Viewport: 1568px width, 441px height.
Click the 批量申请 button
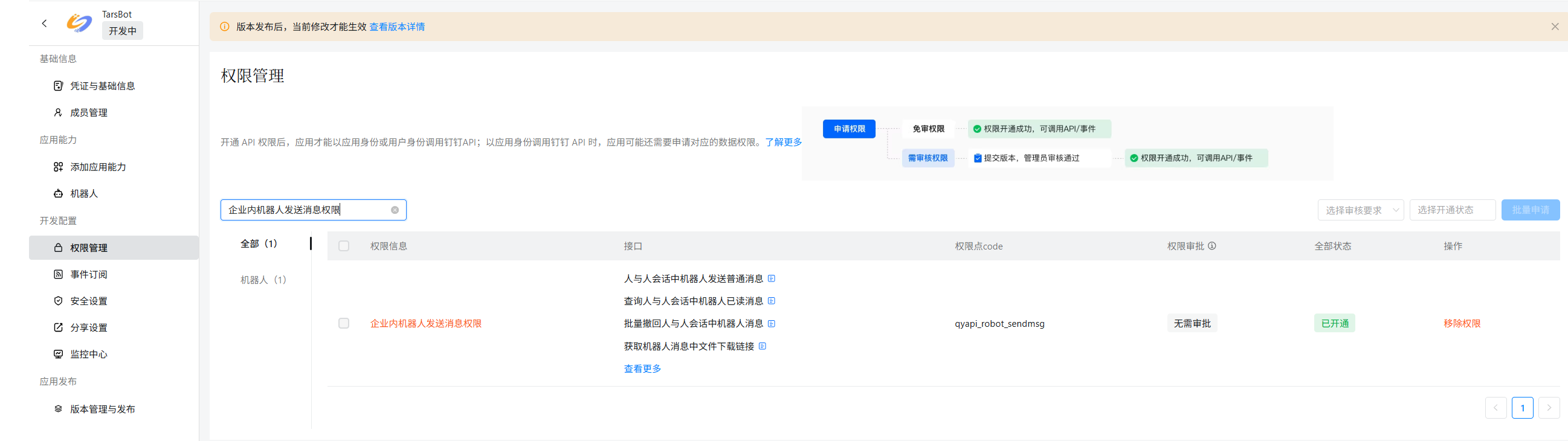(1530, 210)
